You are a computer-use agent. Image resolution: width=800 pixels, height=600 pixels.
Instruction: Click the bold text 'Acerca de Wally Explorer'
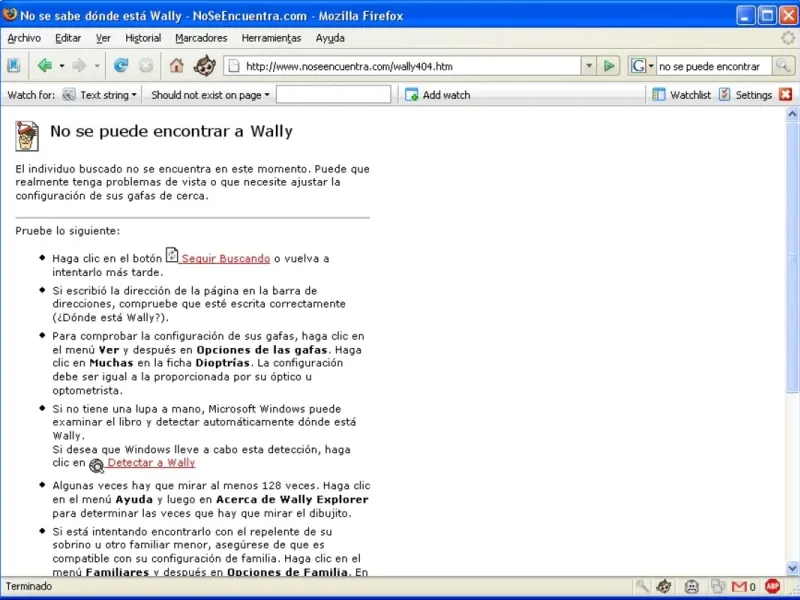coord(292,499)
